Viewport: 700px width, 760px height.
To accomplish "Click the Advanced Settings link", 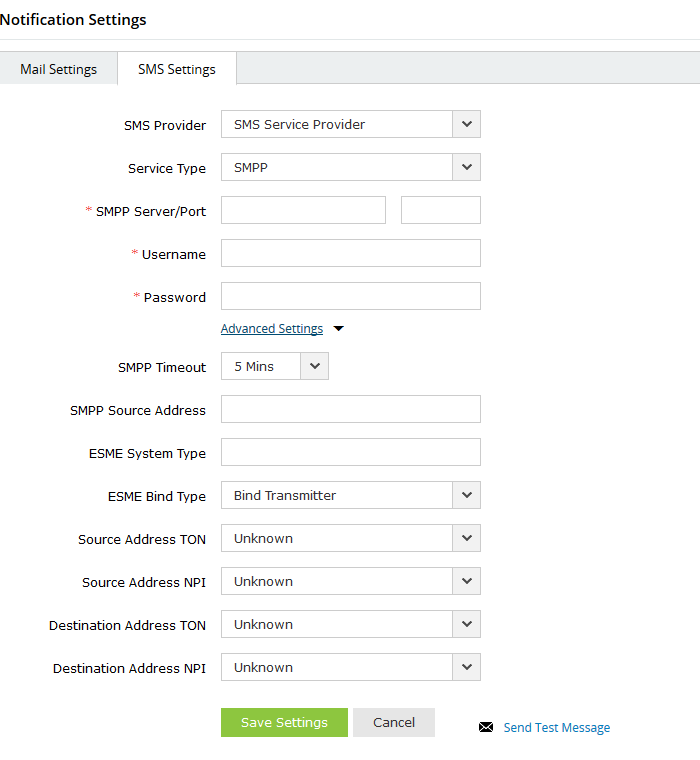I will [x=272, y=329].
